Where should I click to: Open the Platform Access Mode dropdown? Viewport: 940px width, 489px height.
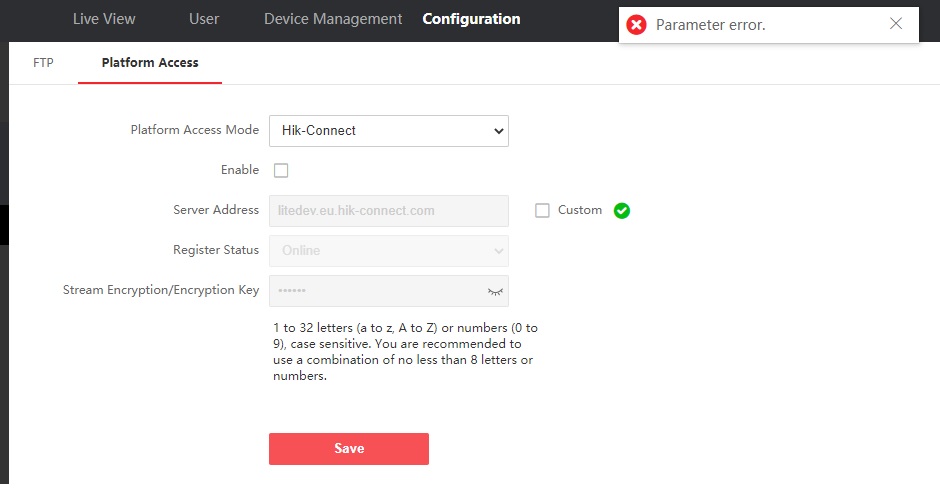(388, 131)
